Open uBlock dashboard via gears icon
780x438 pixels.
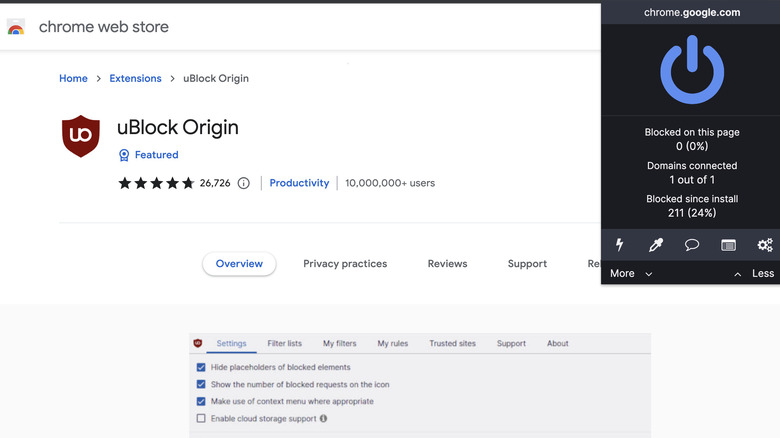tap(765, 245)
